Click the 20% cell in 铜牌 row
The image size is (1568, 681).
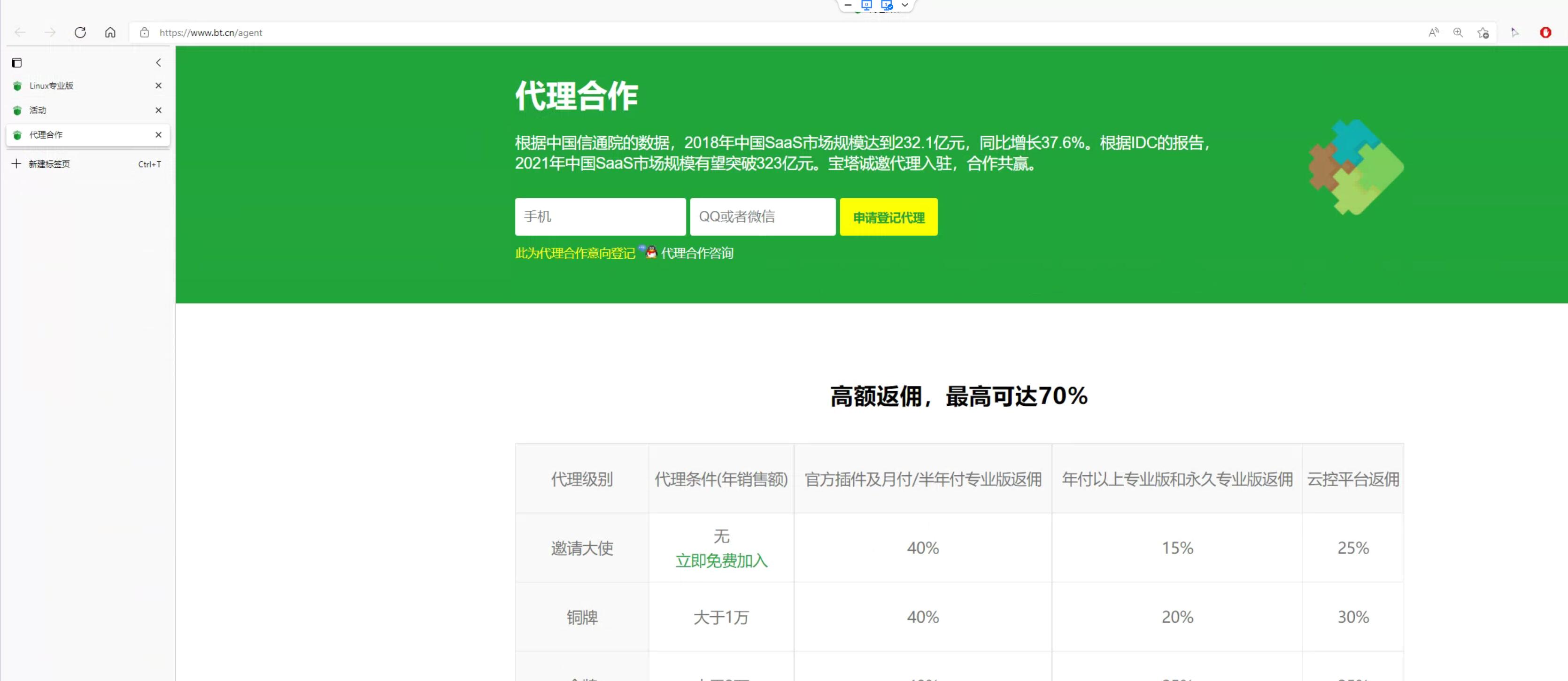click(1177, 617)
